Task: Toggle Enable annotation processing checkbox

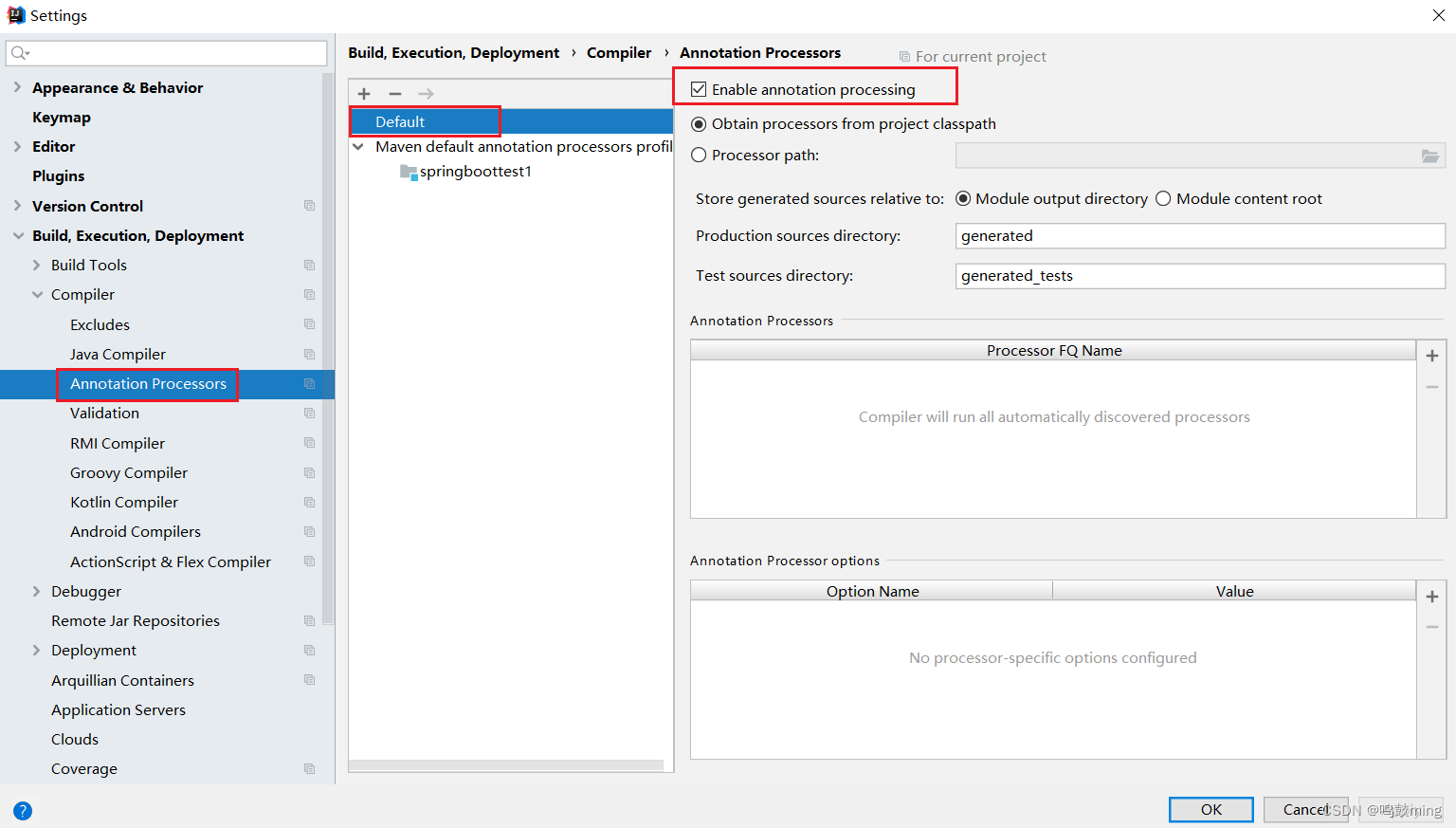Action: tap(699, 89)
